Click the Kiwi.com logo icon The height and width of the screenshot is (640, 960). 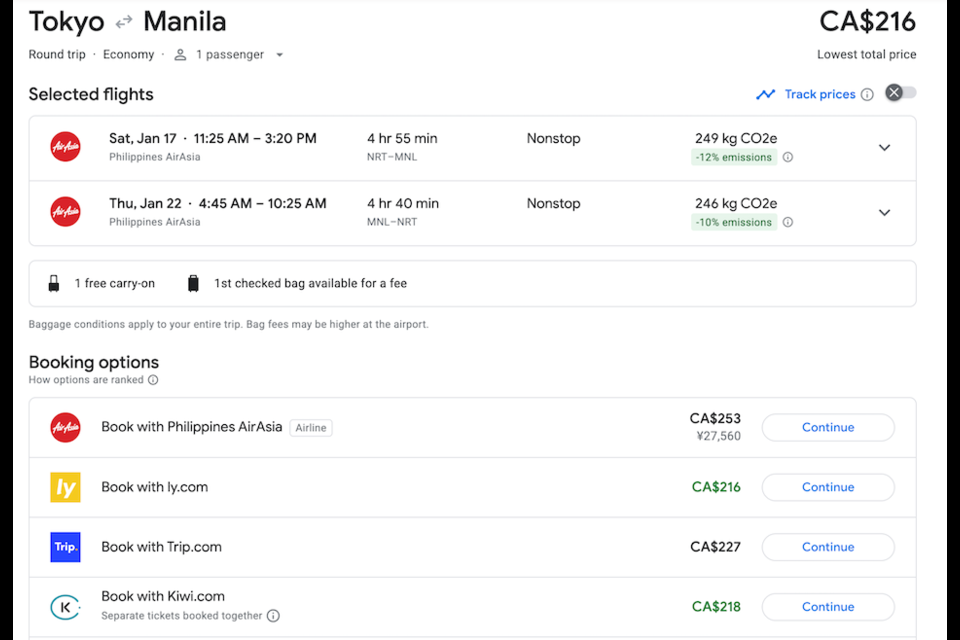66,607
